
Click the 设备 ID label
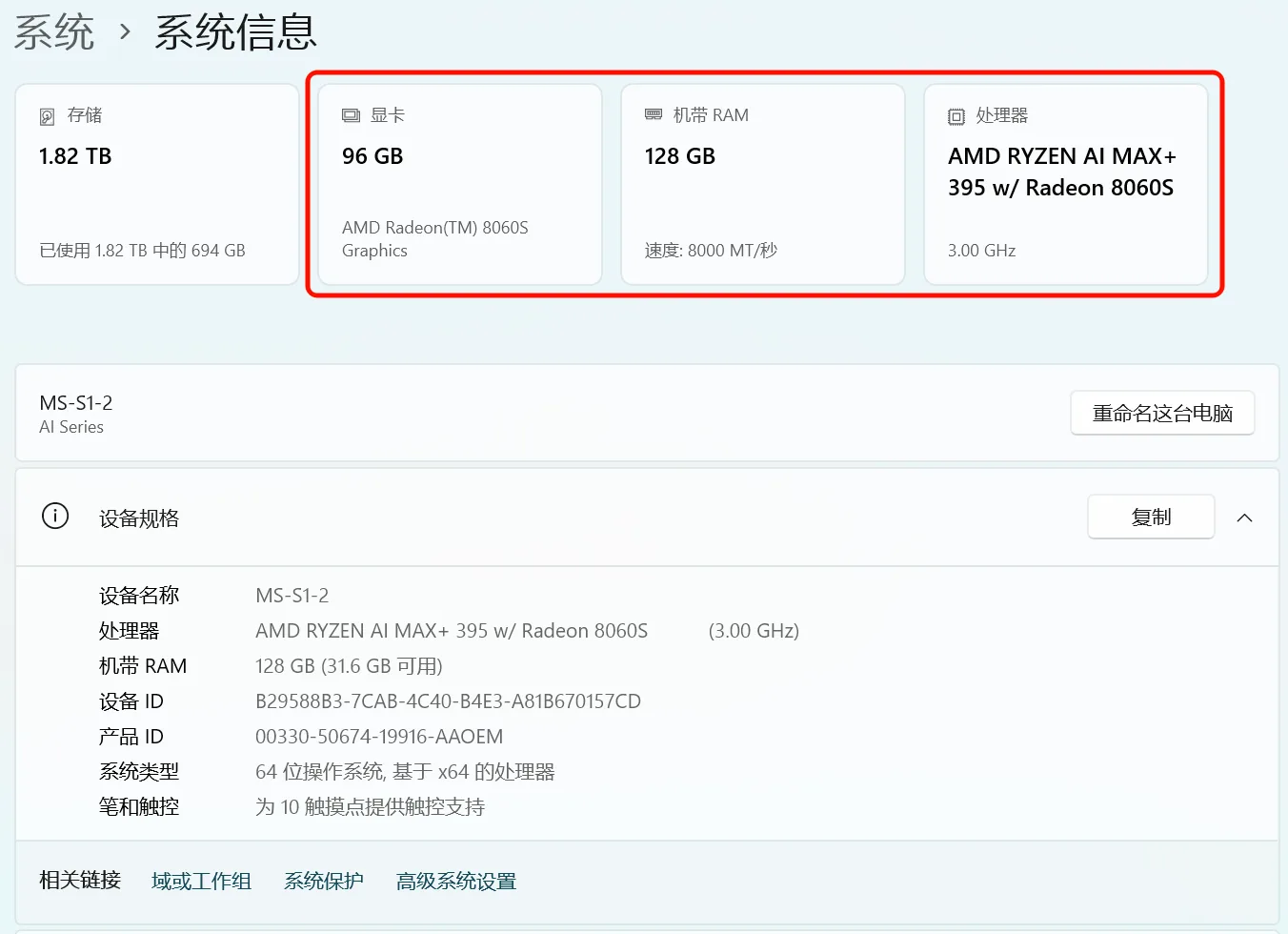(131, 701)
